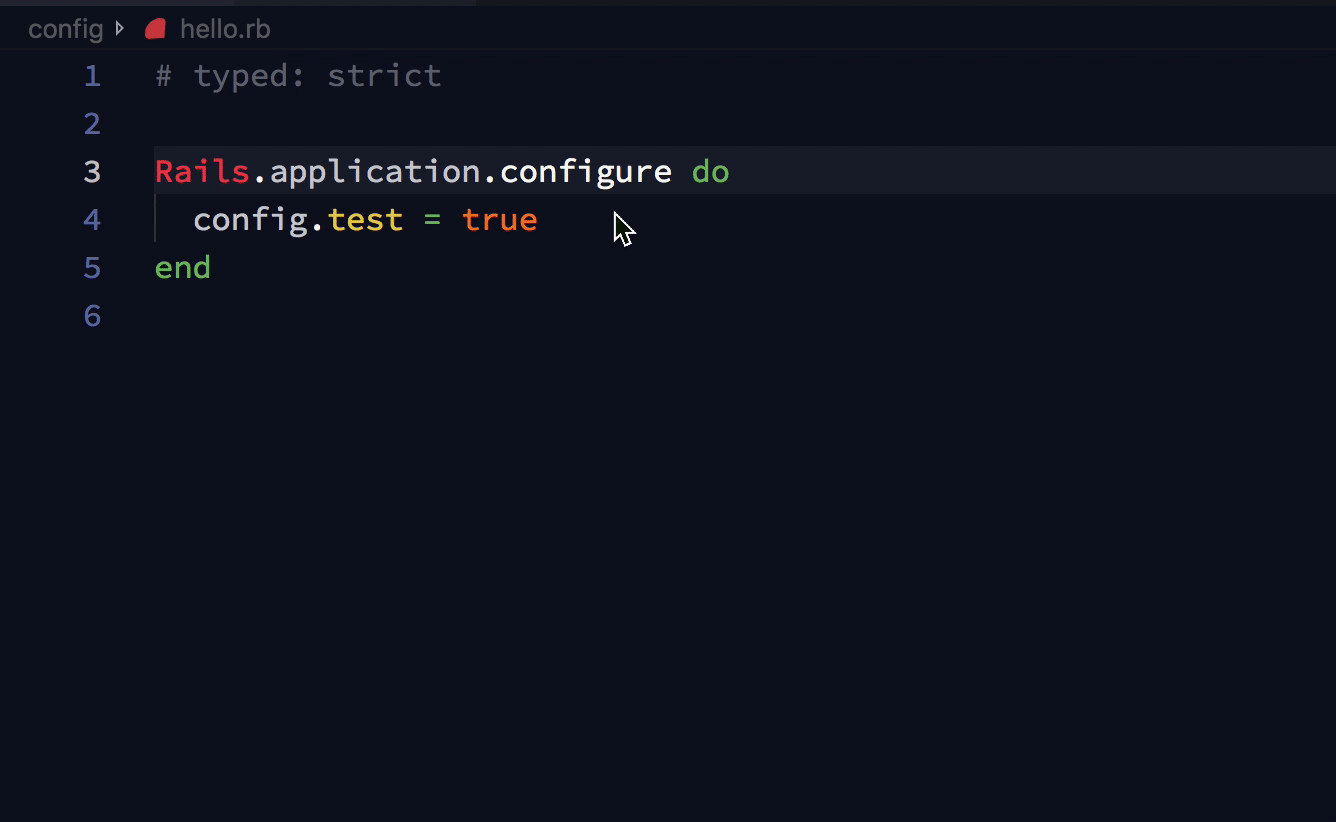Click line number 5 in the gutter
The height and width of the screenshot is (822, 1336).
(92, 268)
